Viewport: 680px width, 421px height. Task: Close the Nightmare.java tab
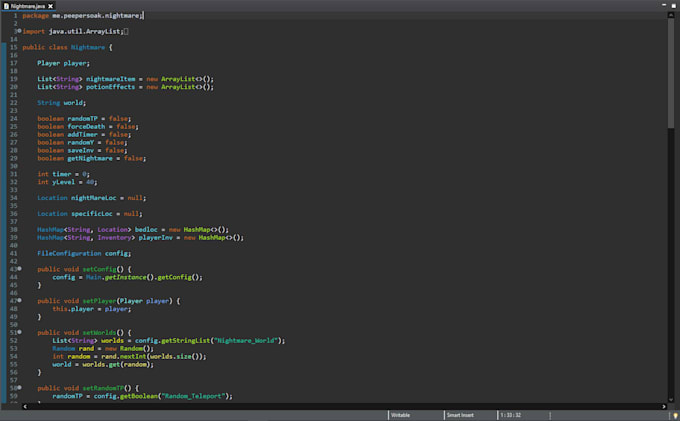click(x=50, y=6)
